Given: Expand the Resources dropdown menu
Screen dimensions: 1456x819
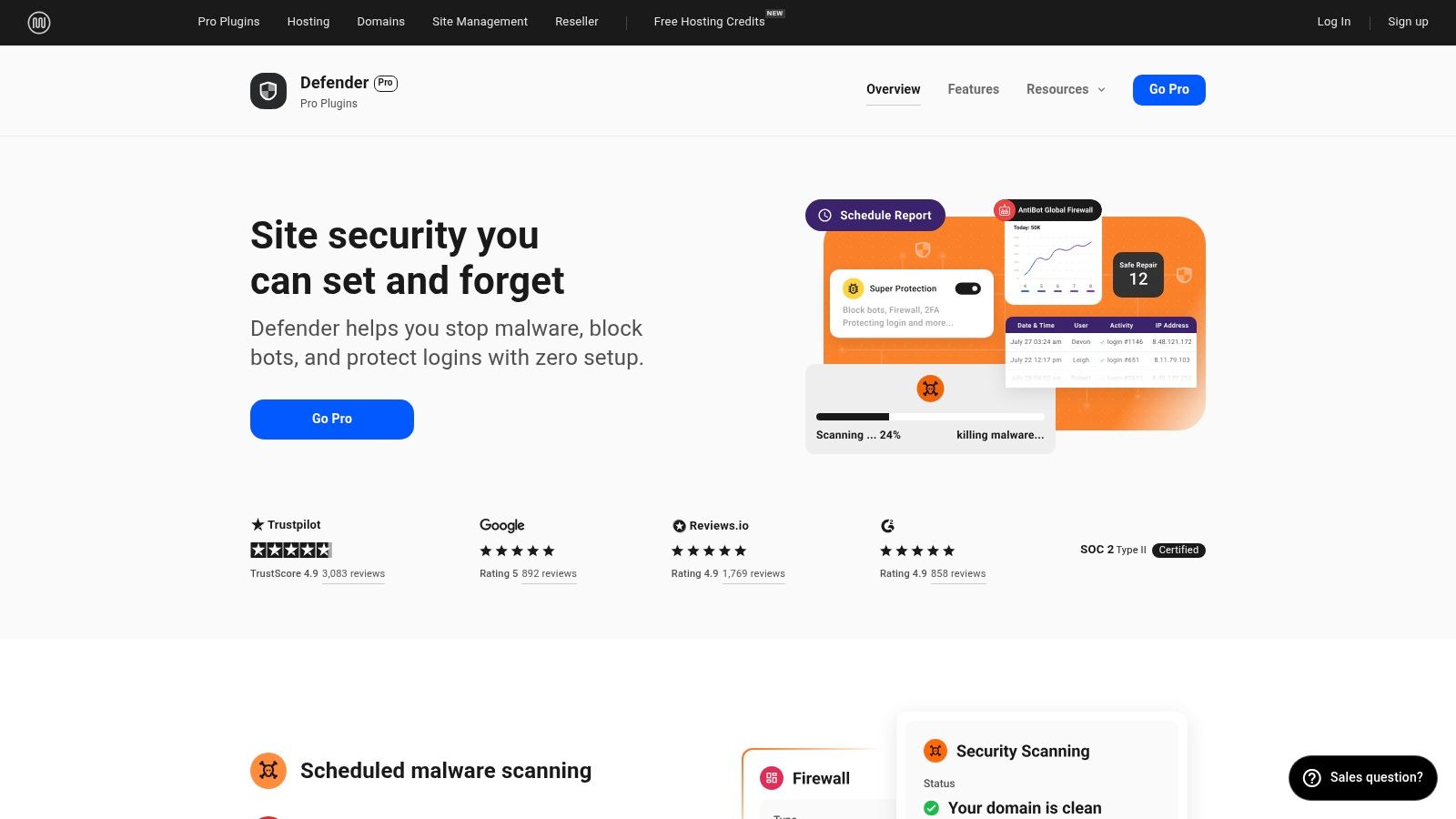Looking at the screenshot, I should [1065, 89].
